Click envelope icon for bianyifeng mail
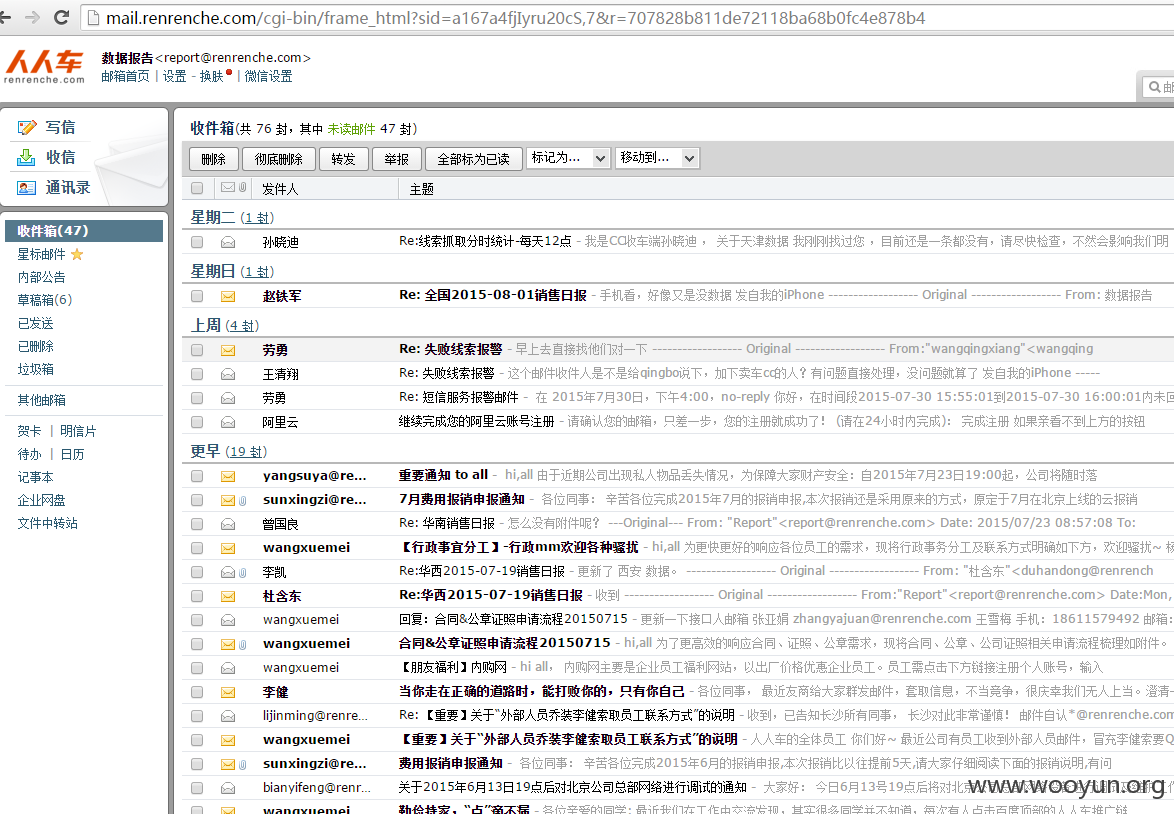This screenshot has height=814, width=1174. pos(228,788)
